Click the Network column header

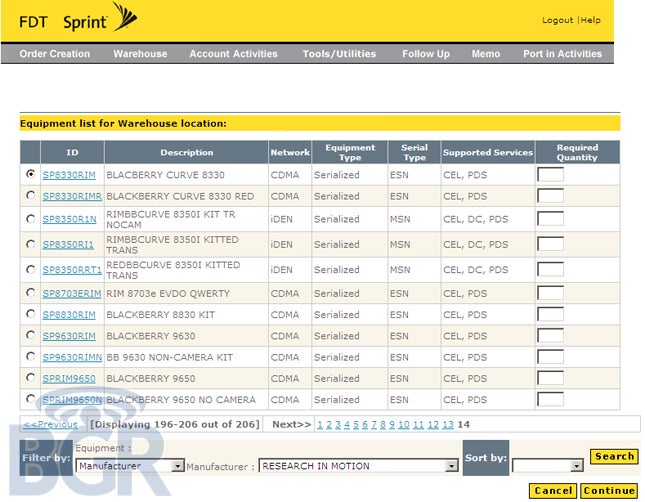pyautogui.click(x=290, y=152)
